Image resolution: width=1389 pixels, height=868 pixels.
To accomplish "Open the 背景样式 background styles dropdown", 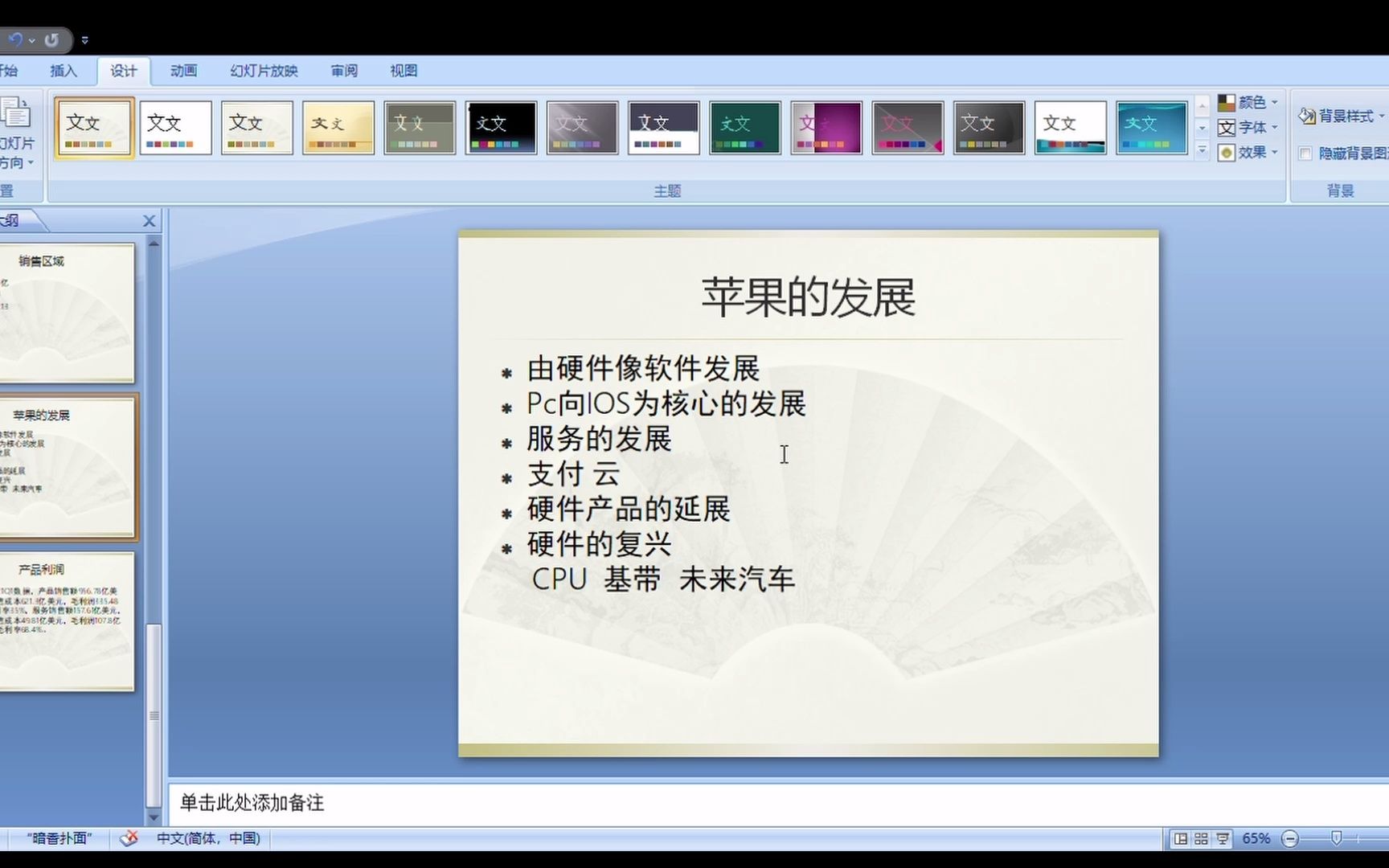I will [1342, 117].
